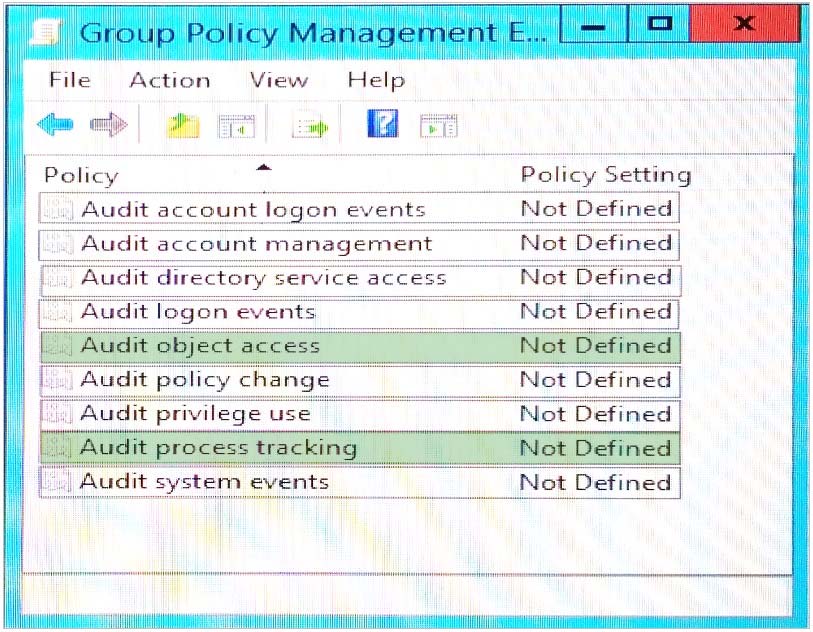Click icon beside Audit object access

click(58, 346)
